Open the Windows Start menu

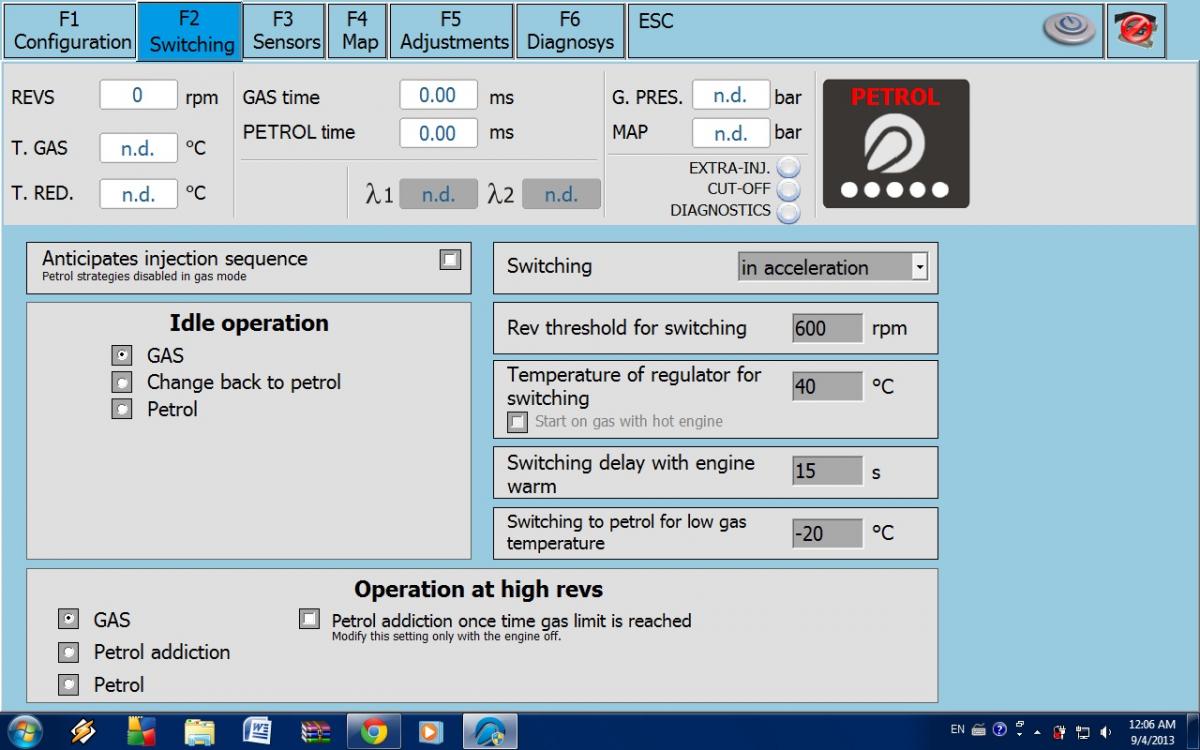click(24, 732)
